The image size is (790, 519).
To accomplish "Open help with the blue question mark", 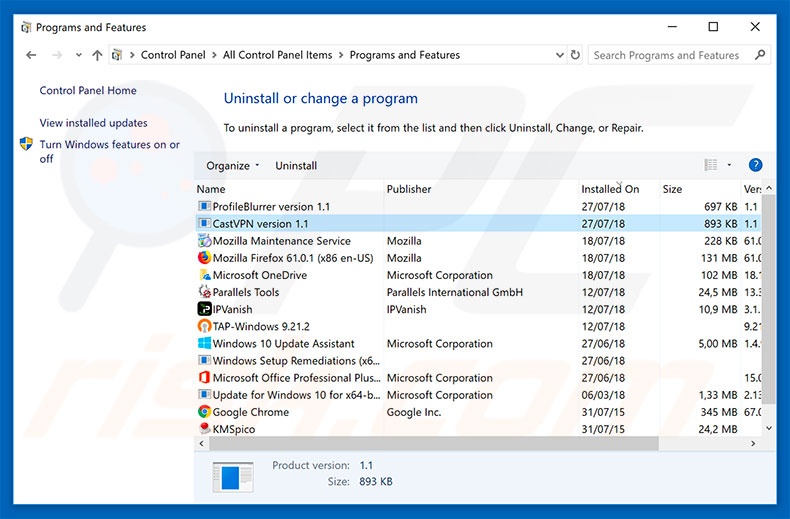I will coord(755,165).
